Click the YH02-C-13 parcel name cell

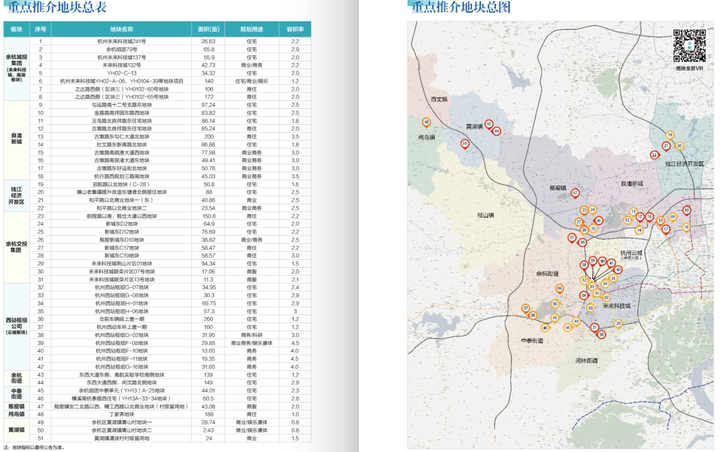click(x=122, y=73)
